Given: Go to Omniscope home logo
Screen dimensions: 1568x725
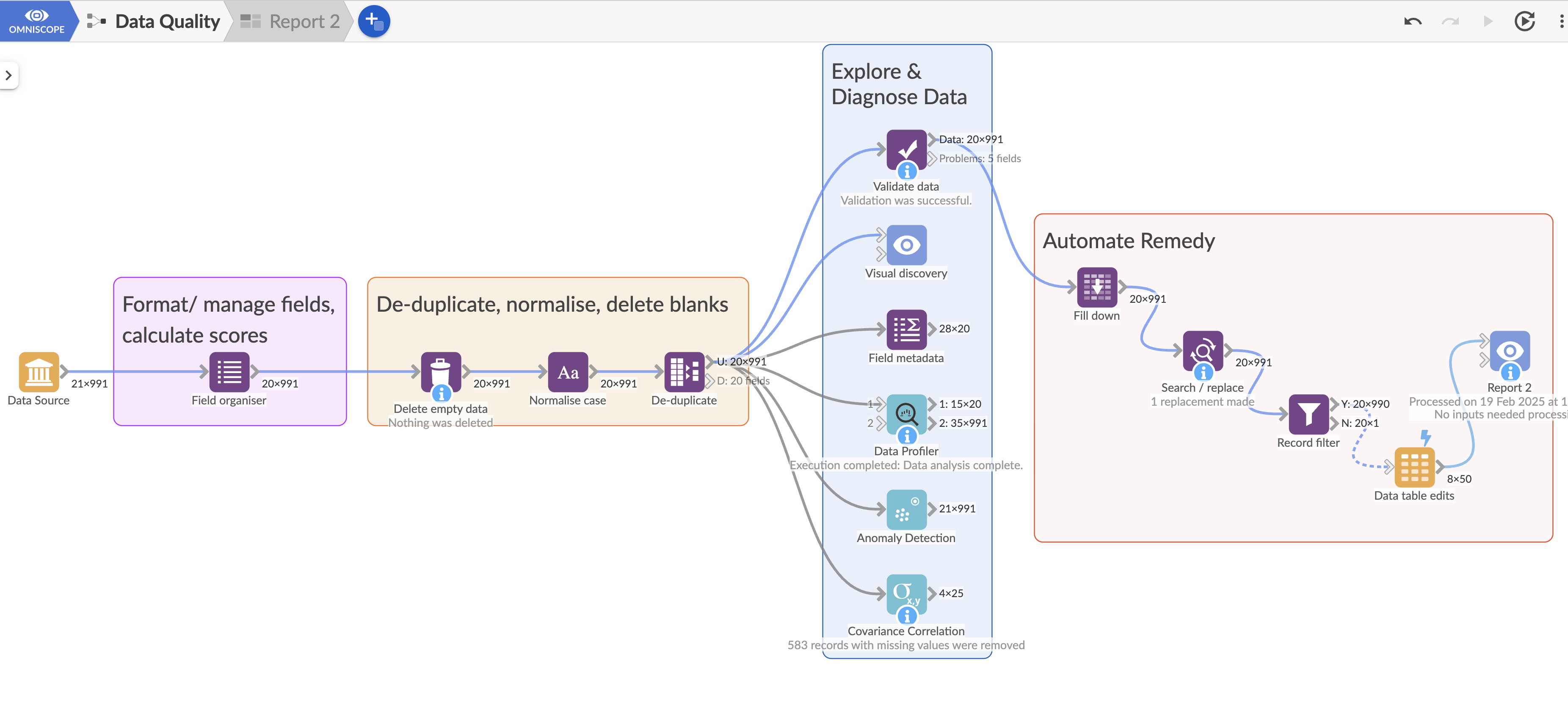Looking at the screenshot, I should click(x=36, y=21).
